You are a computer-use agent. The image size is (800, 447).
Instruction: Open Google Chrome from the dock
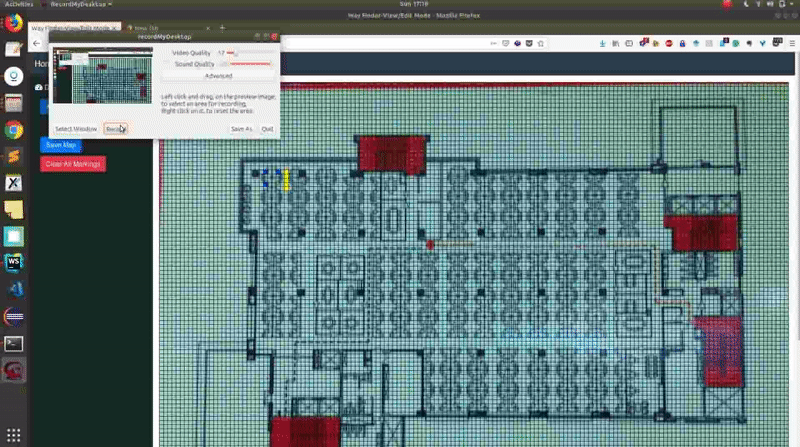click(14, 130)
